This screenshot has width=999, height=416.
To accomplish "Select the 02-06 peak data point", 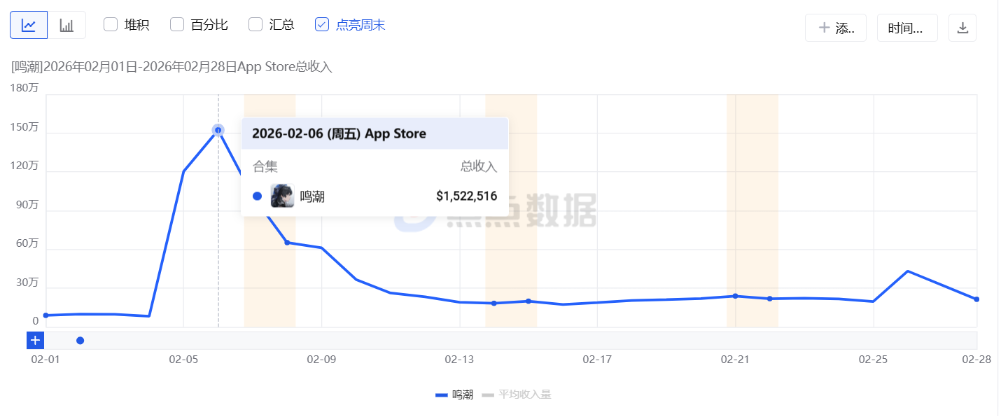I will coord(218,130).
